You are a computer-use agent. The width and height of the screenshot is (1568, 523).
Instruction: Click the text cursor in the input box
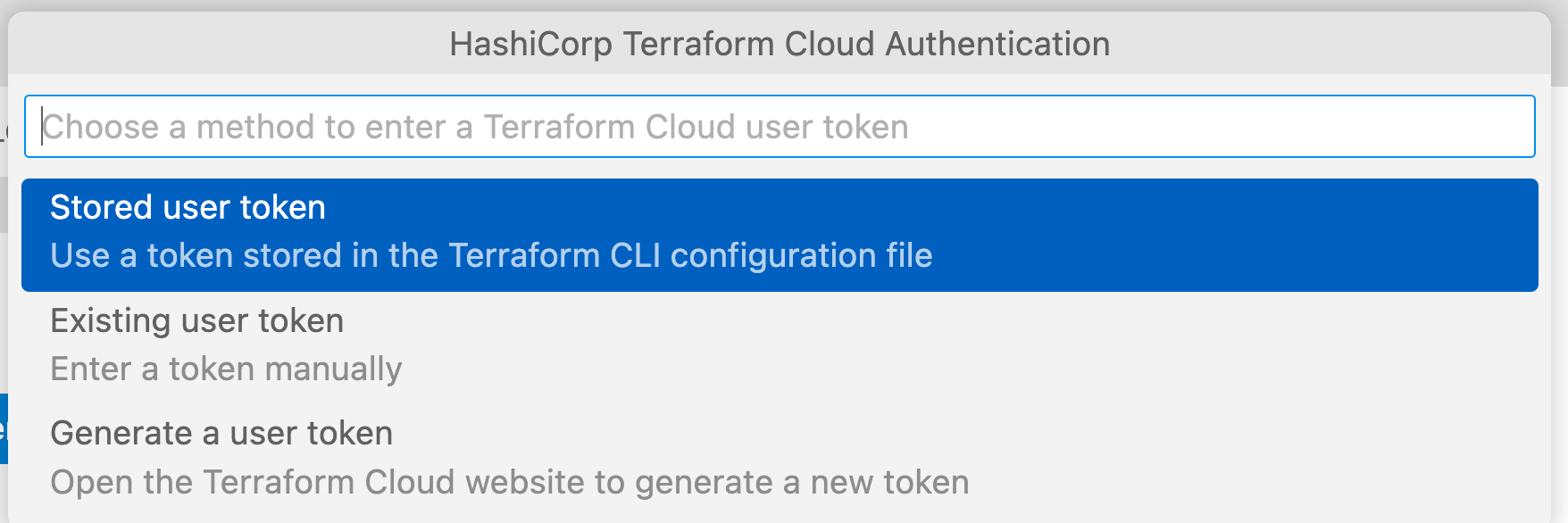[x=42, y=126]
